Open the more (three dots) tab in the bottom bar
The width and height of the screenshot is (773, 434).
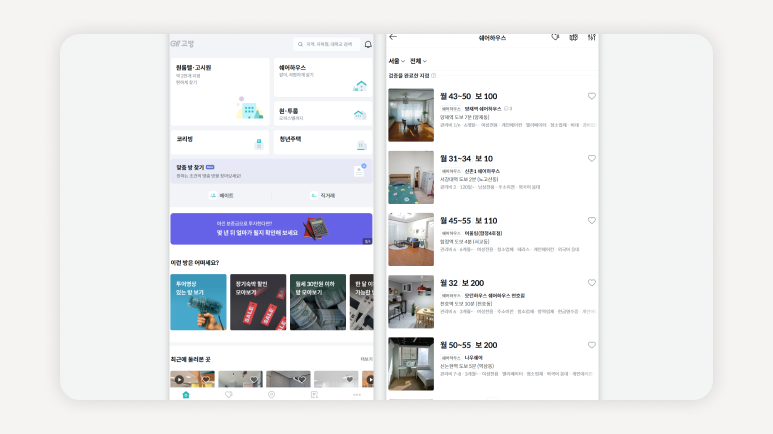(357, 395)
